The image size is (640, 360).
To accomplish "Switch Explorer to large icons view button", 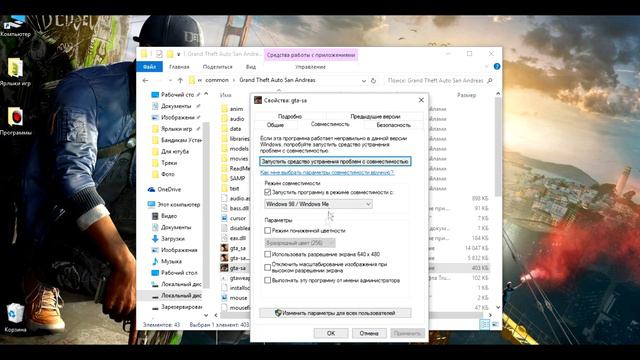I will (x=495, y=324).
